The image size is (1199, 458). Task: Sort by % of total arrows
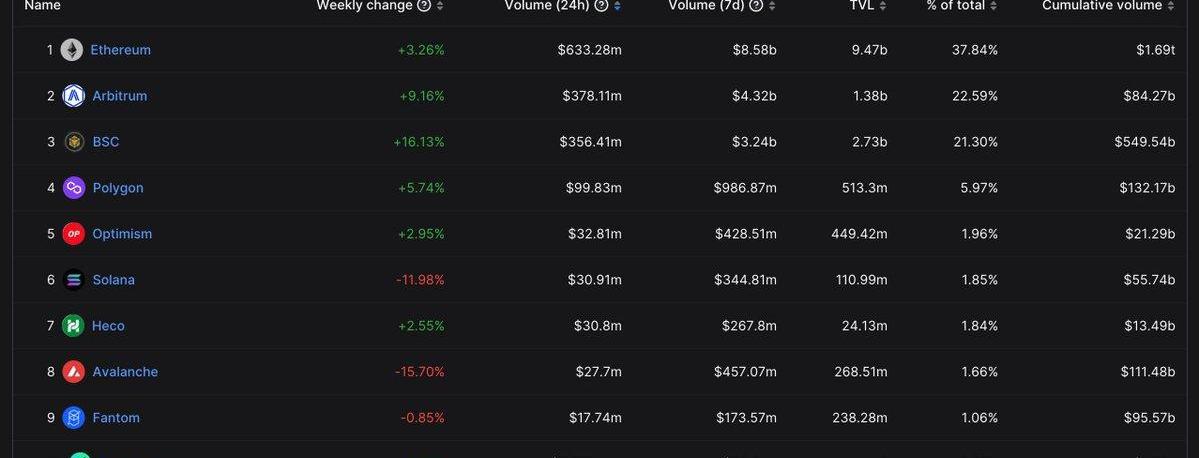tap(994, 6)
